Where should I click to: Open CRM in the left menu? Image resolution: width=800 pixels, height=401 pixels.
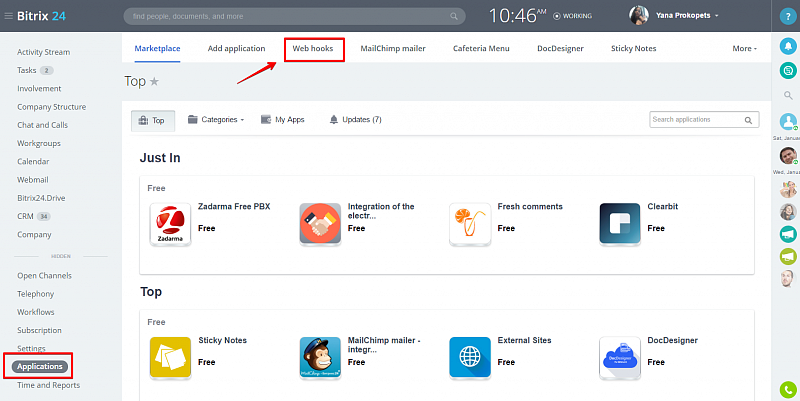coord(25,216)
